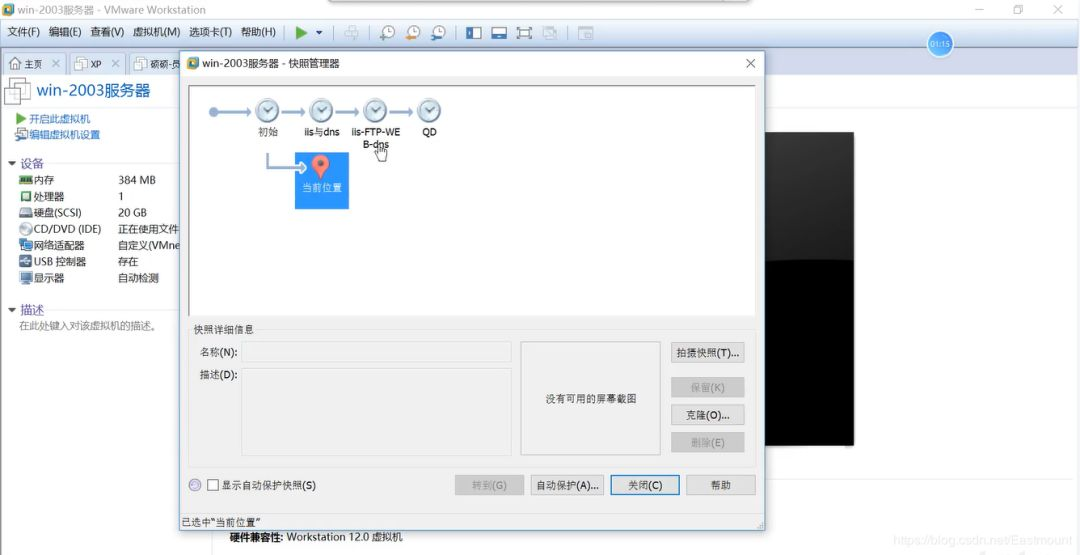
Task: Click the 拍摄快照(T)... button
Action: pos(707,353)
